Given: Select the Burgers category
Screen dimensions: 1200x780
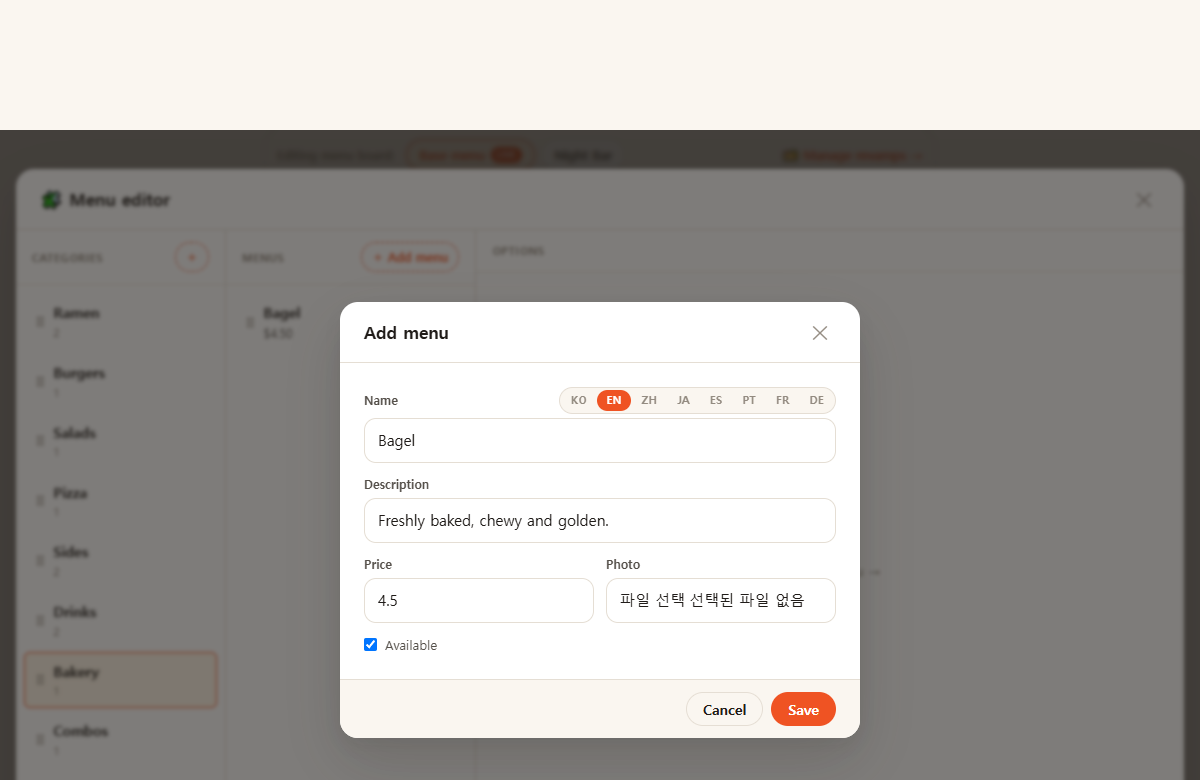Looking at the screenshot, I should [x=120, y=380].
